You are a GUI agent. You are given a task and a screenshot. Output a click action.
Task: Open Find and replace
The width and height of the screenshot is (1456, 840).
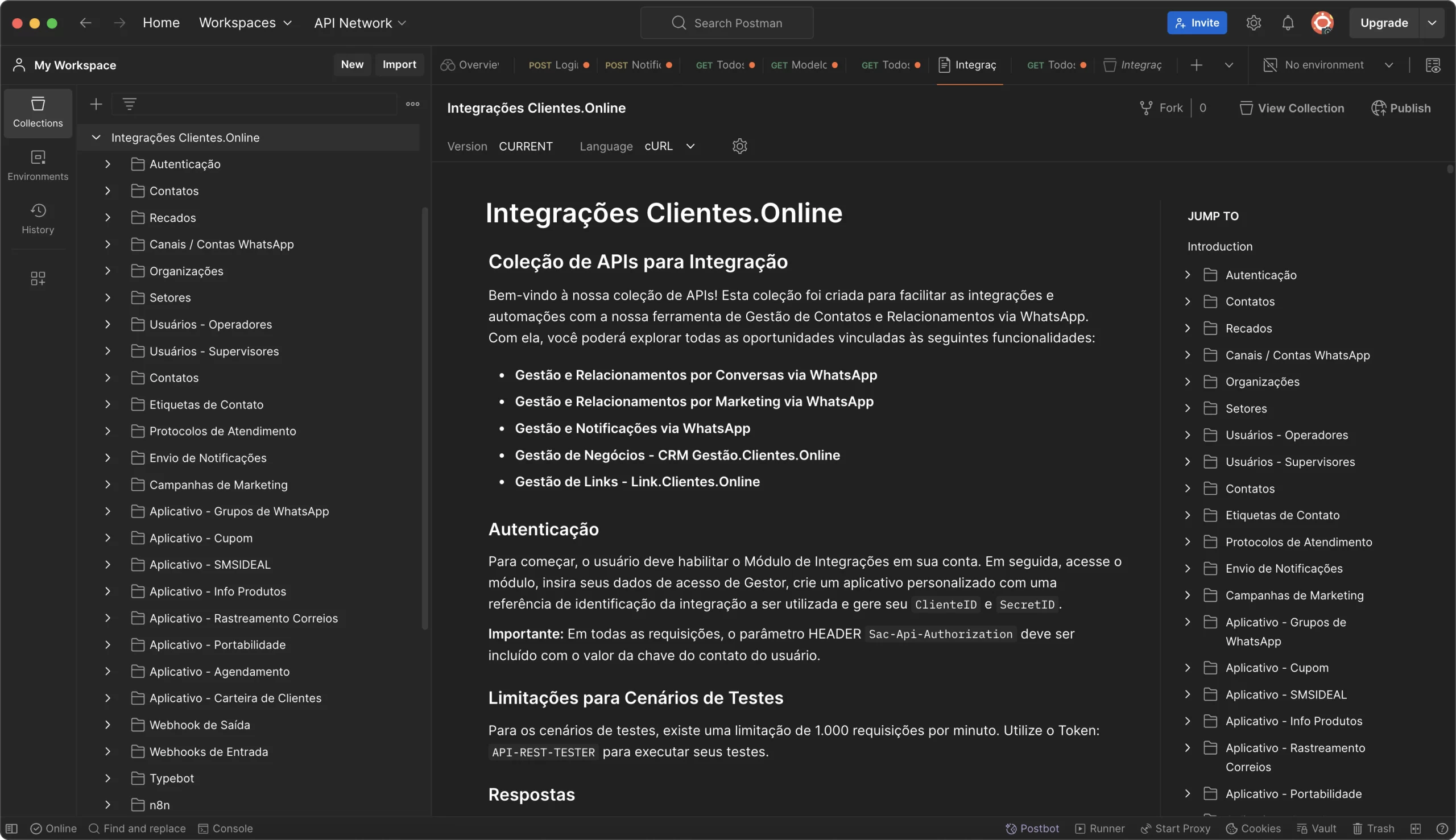[x=137, y=829]
